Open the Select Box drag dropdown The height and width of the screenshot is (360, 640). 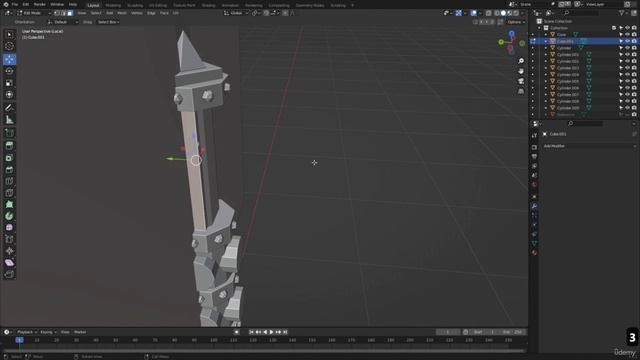(108, 22)
